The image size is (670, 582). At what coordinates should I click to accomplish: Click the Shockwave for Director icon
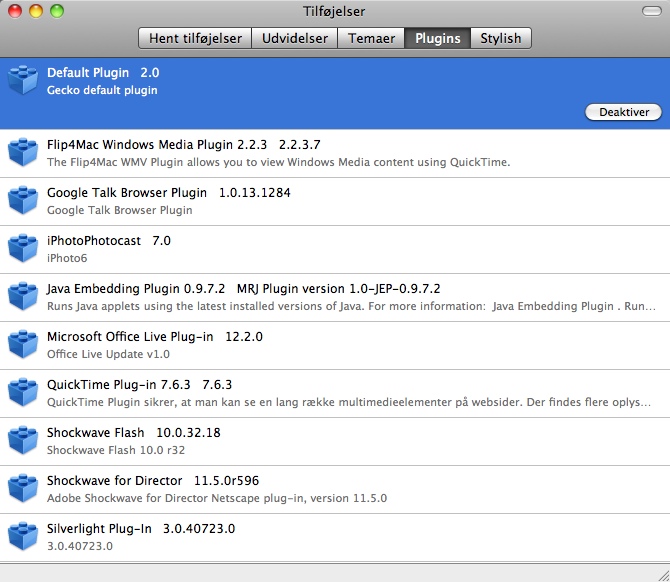point(23,488)
